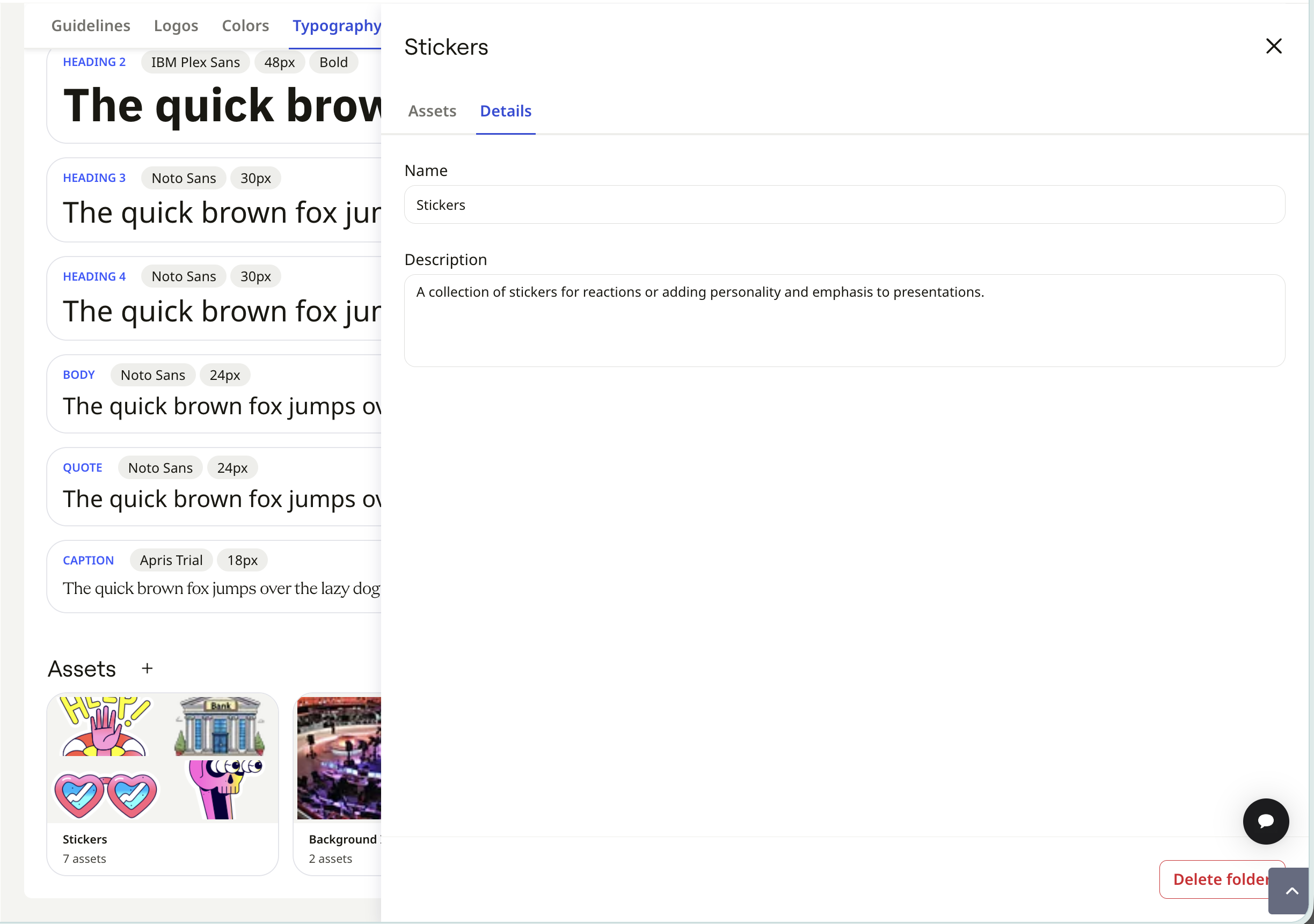Image resolution: width=1314 pixels, height=924 pixels.
Task: Click the '2 assets' count text
Action: pos(330,858)
